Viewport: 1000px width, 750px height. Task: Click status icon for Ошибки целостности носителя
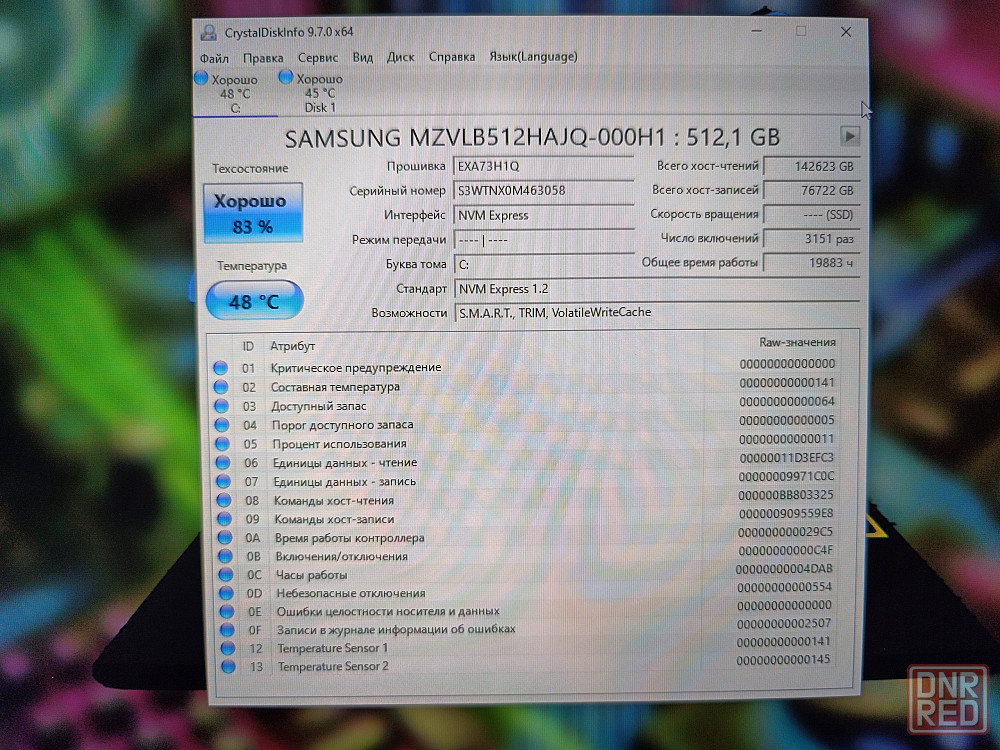point(227,612)
